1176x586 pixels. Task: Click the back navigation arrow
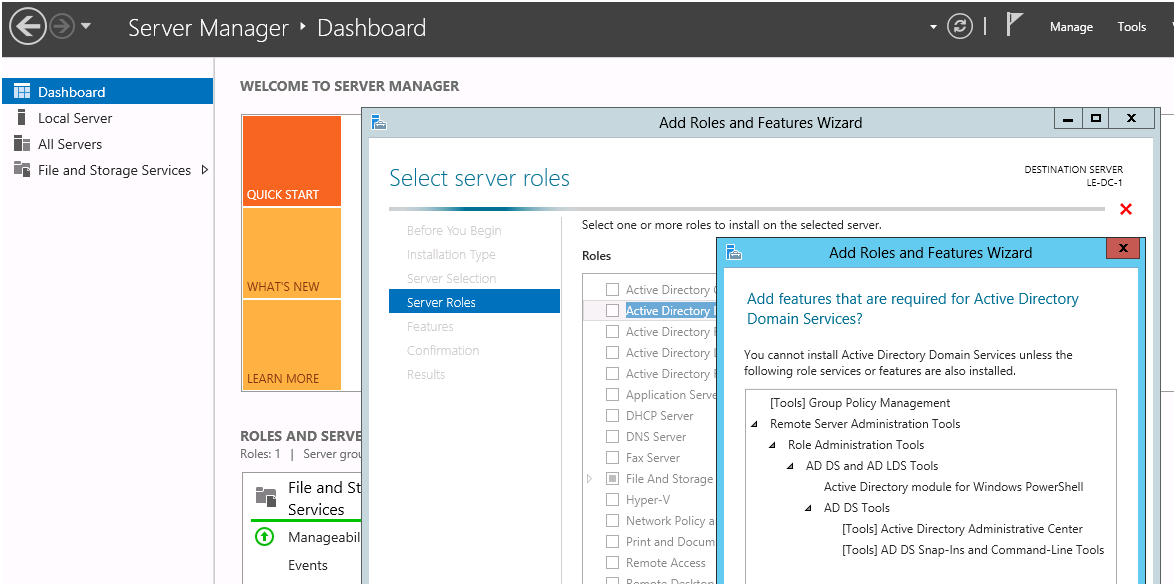point(28,27)
